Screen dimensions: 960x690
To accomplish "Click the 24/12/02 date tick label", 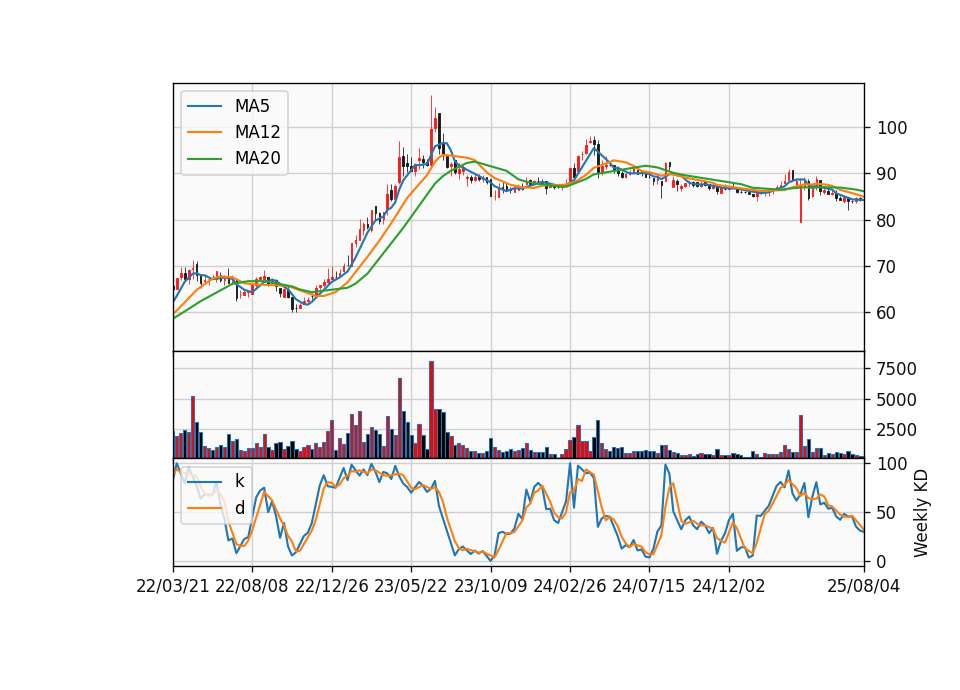I will [x=729, y=586].
